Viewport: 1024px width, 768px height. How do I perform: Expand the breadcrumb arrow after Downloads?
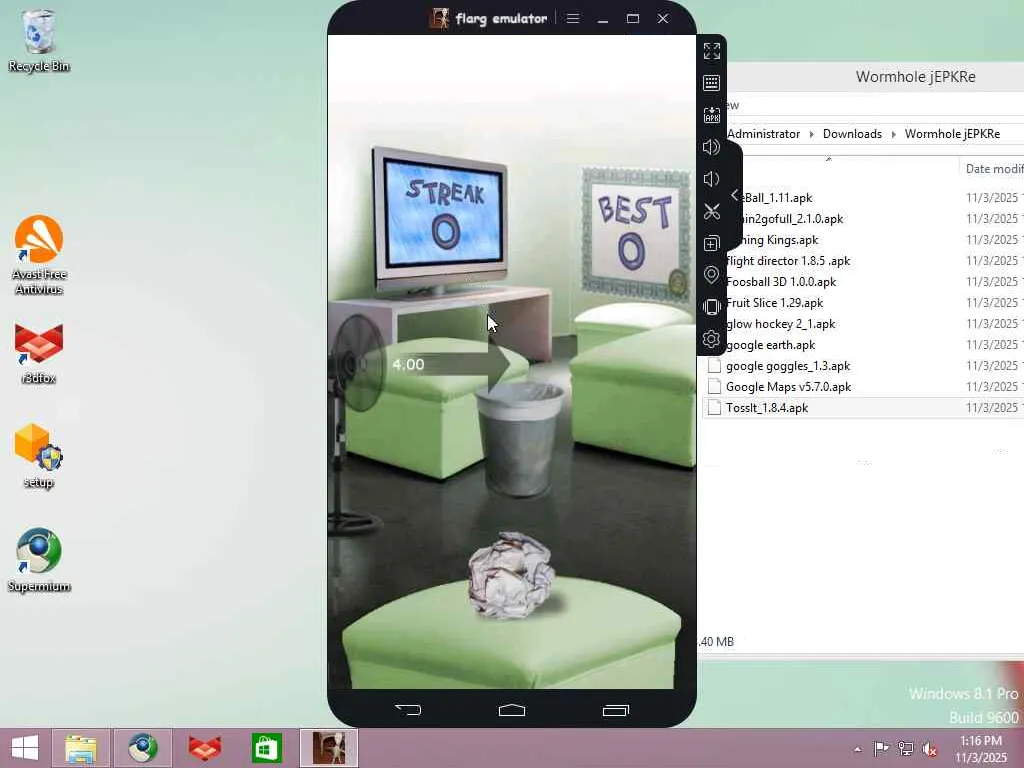pyautogui.click(x=893, y=134)
